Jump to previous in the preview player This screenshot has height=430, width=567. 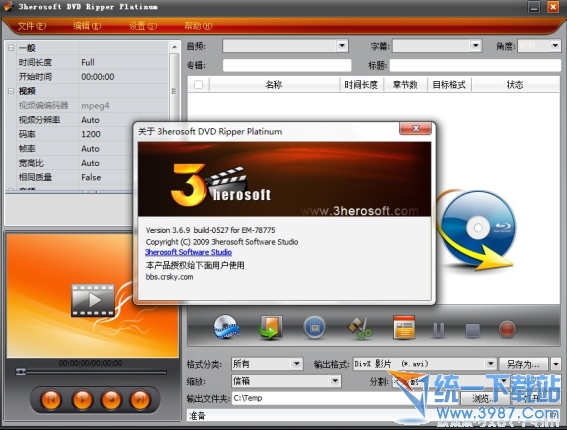coord(51,400)
